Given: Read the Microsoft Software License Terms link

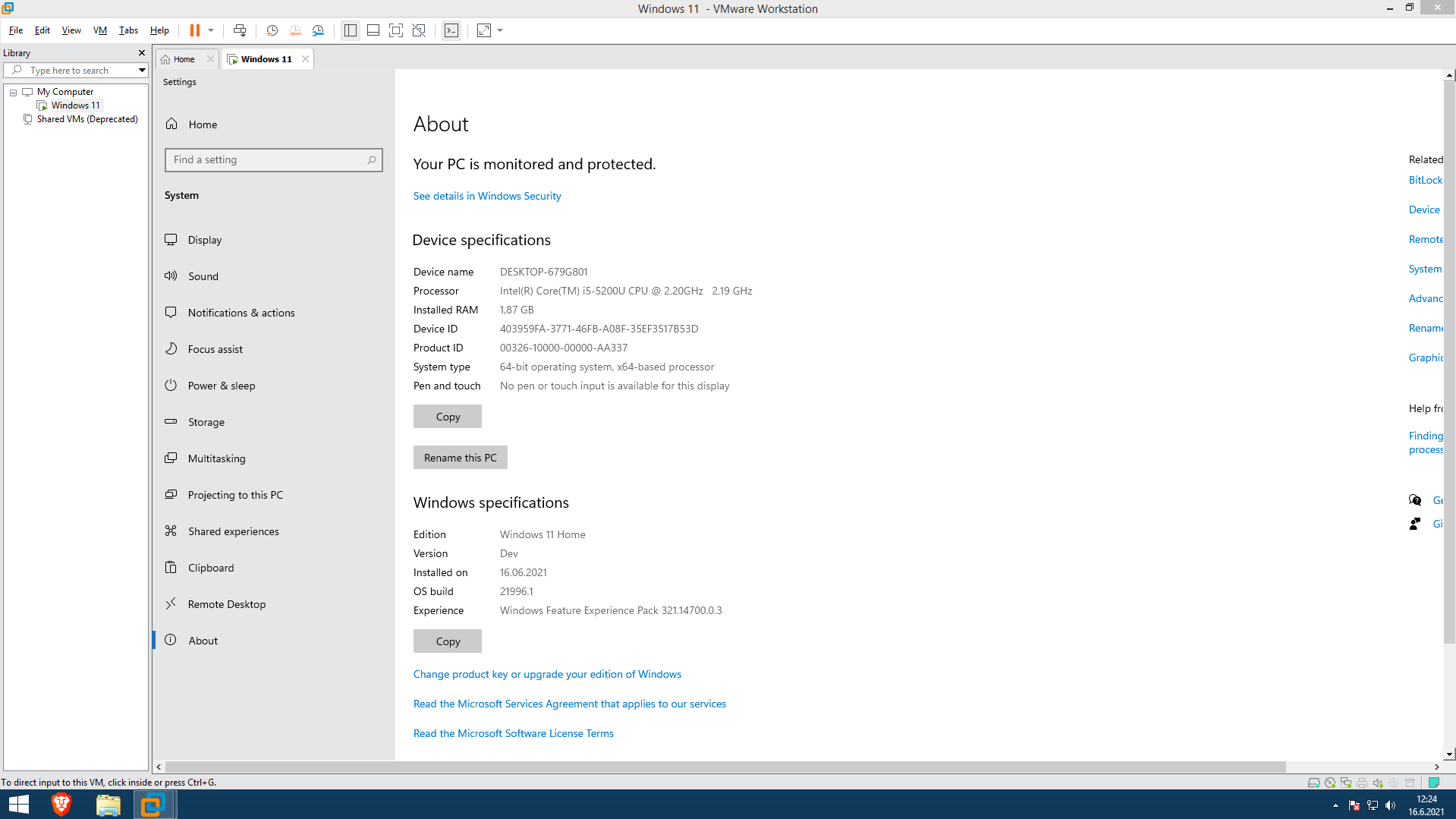Looking at the screenshot, I should click(514, 733).
